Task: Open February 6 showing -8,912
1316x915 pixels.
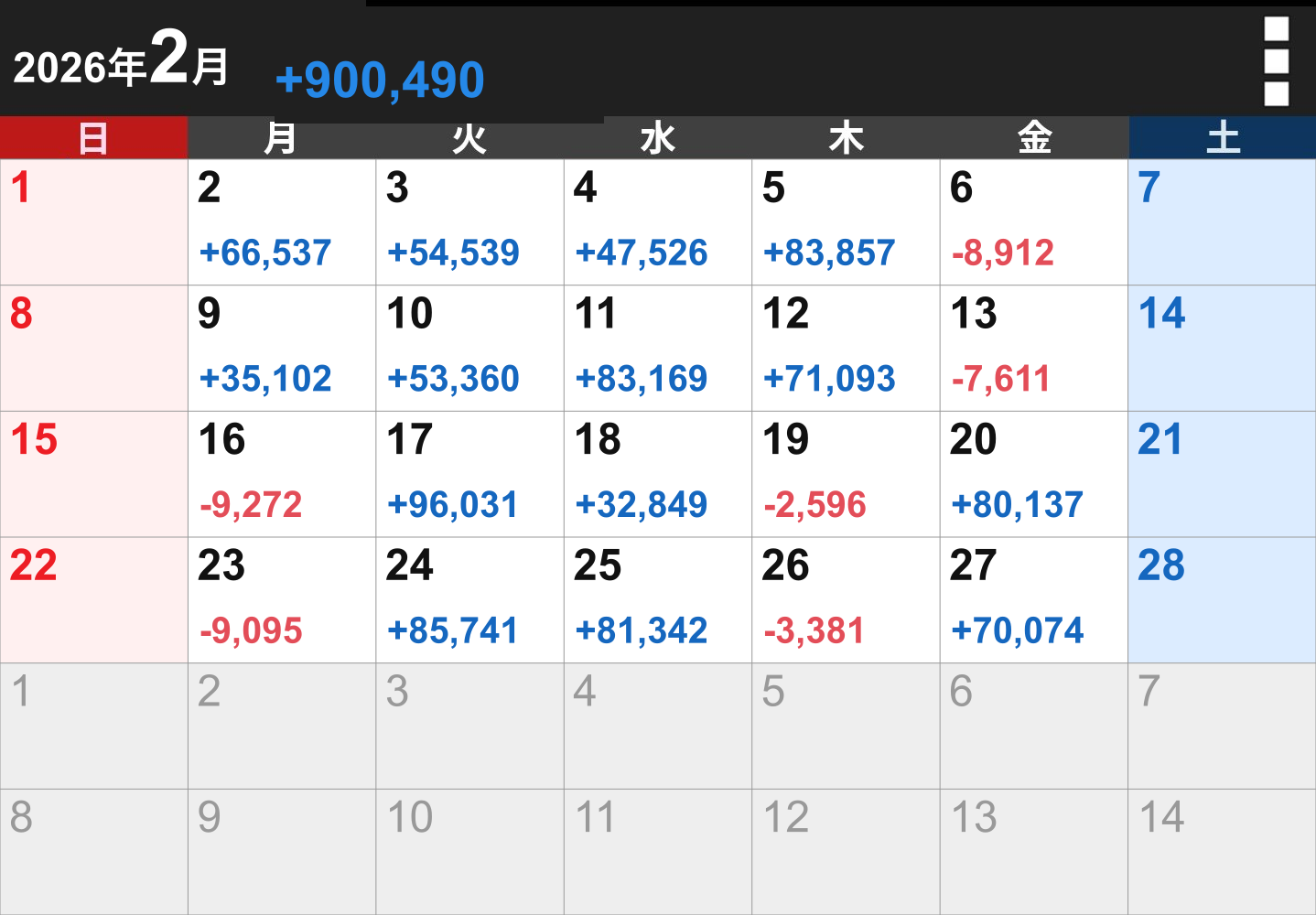Action: pos(1034,222)
